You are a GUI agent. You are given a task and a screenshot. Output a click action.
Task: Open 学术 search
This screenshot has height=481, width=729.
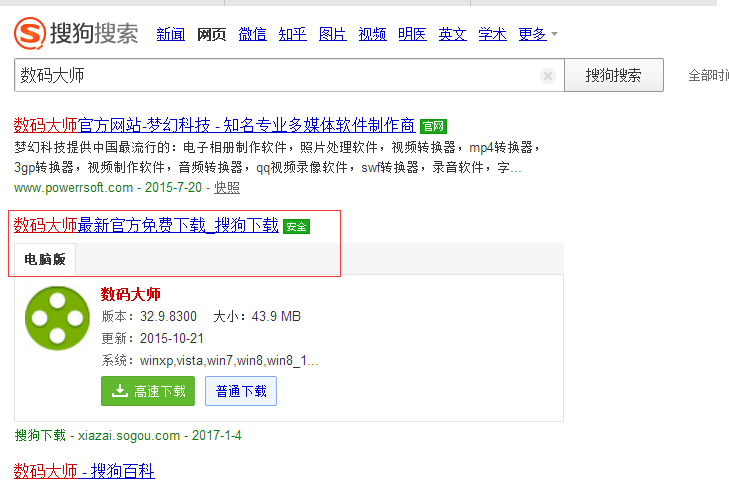click(492, 34)
